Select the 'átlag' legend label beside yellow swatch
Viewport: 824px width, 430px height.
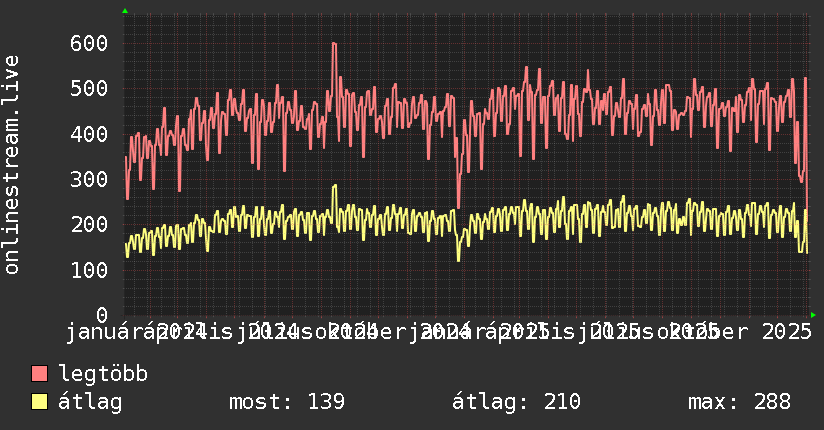tap(90, 402)
